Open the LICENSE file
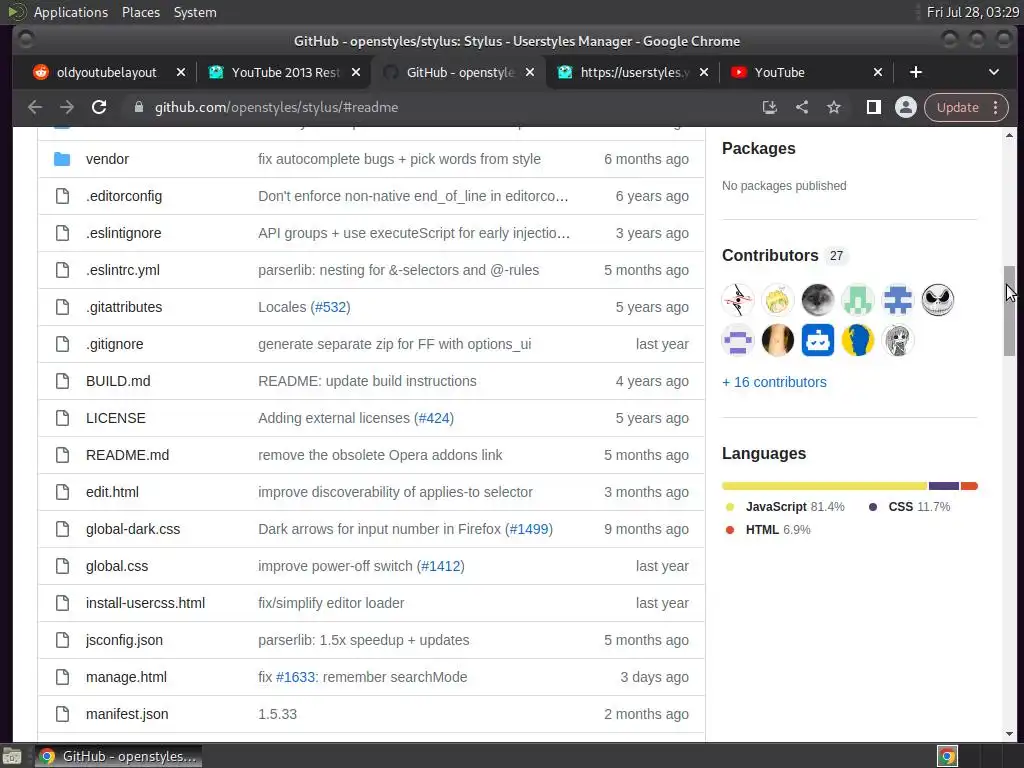Image resolution: width=1024 pixels, height=768 pixels. [116, 418]
